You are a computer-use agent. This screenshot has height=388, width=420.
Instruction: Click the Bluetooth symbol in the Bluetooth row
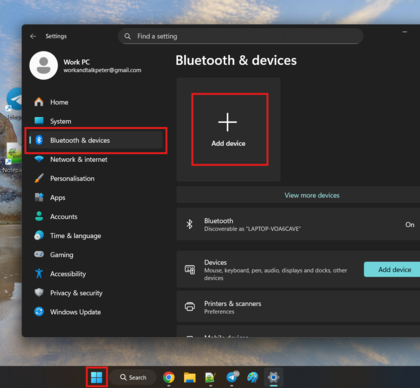click(189, 224)
